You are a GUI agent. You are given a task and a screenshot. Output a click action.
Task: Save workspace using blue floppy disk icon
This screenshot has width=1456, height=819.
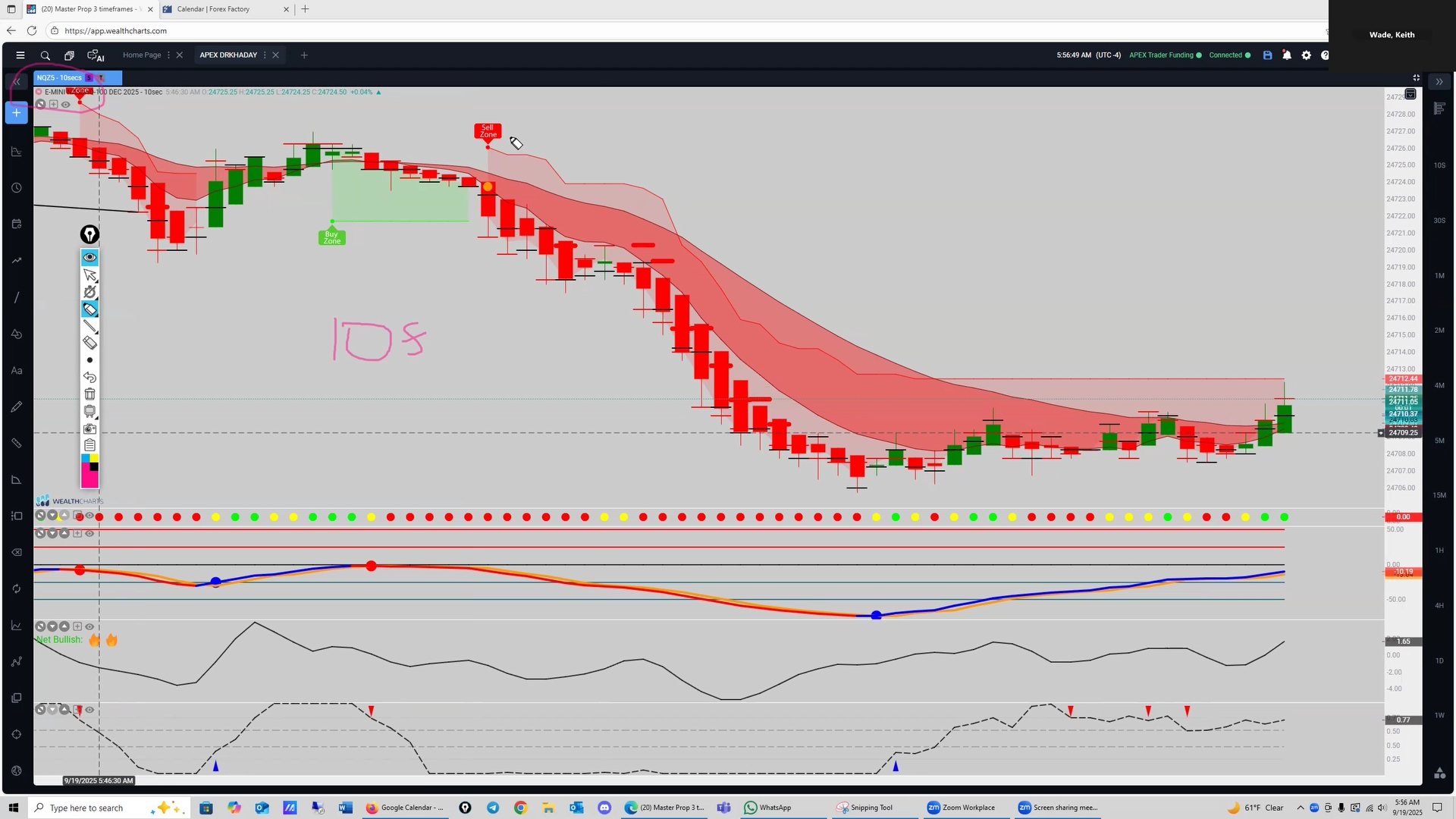click(x=1267, y=55)
